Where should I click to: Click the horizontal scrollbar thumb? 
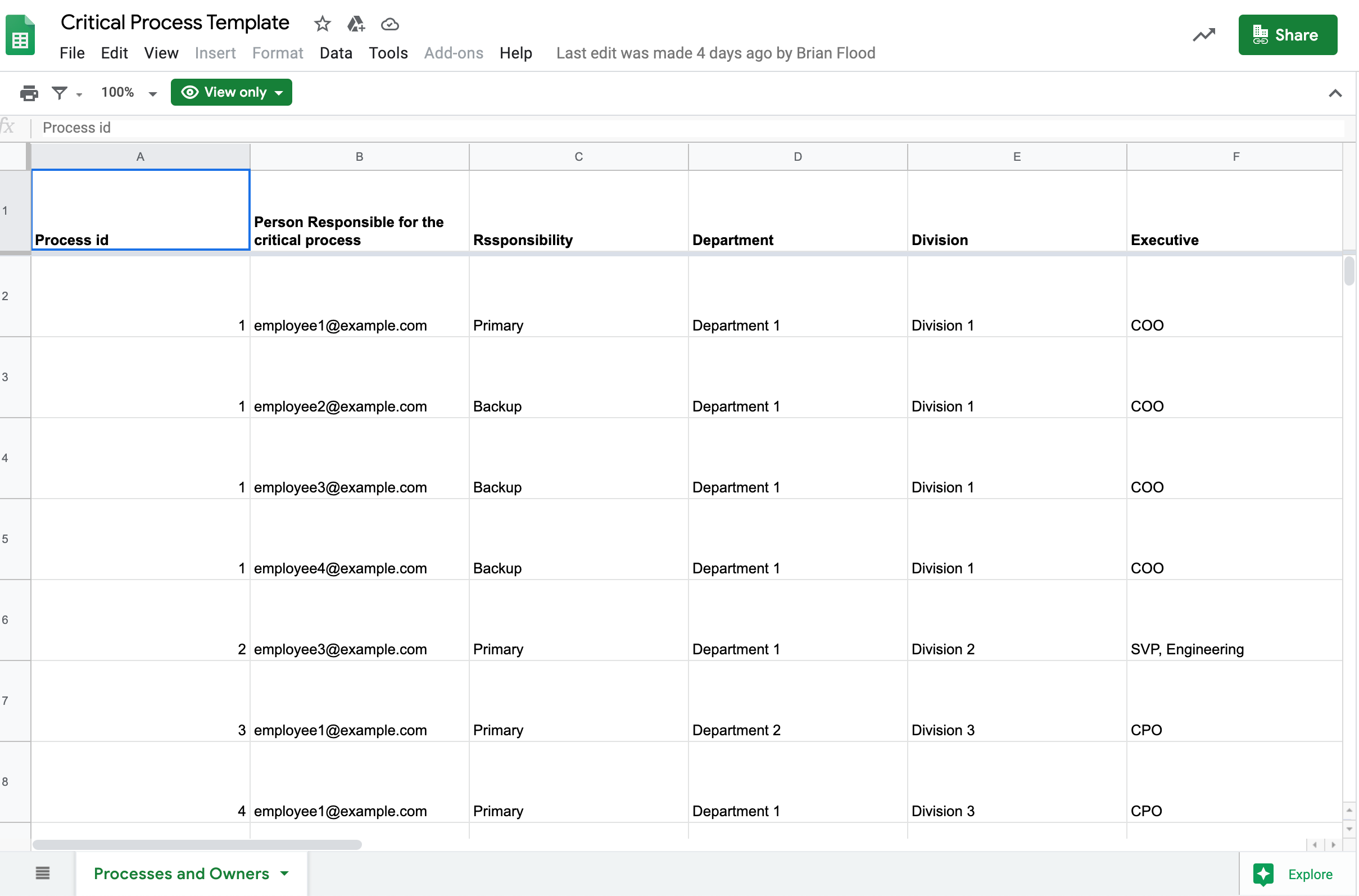coord(197,845)
